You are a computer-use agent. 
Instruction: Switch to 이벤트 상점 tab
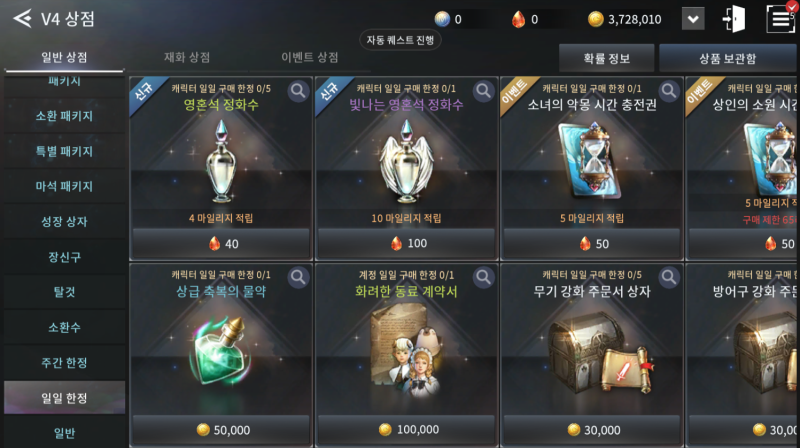310,57
